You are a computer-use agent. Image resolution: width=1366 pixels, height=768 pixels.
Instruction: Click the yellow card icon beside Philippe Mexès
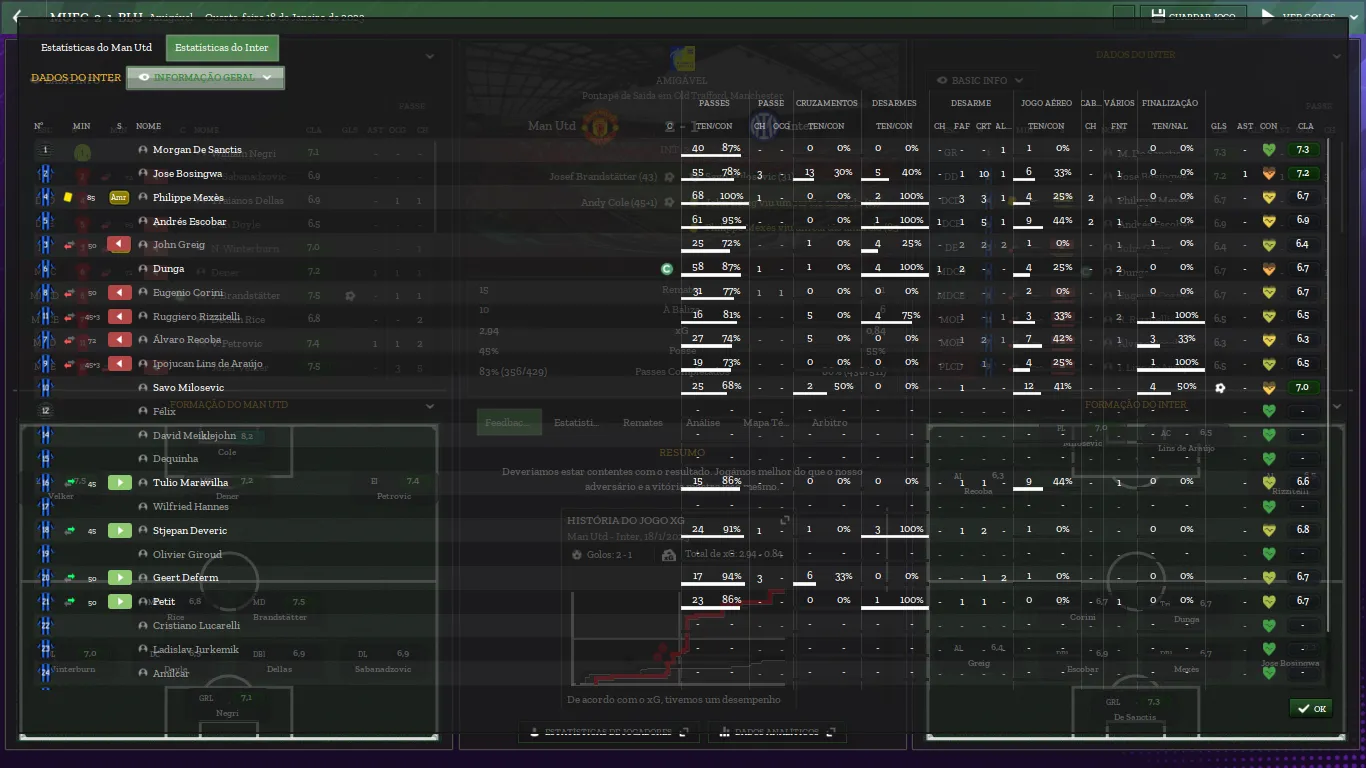click(69, 198)
